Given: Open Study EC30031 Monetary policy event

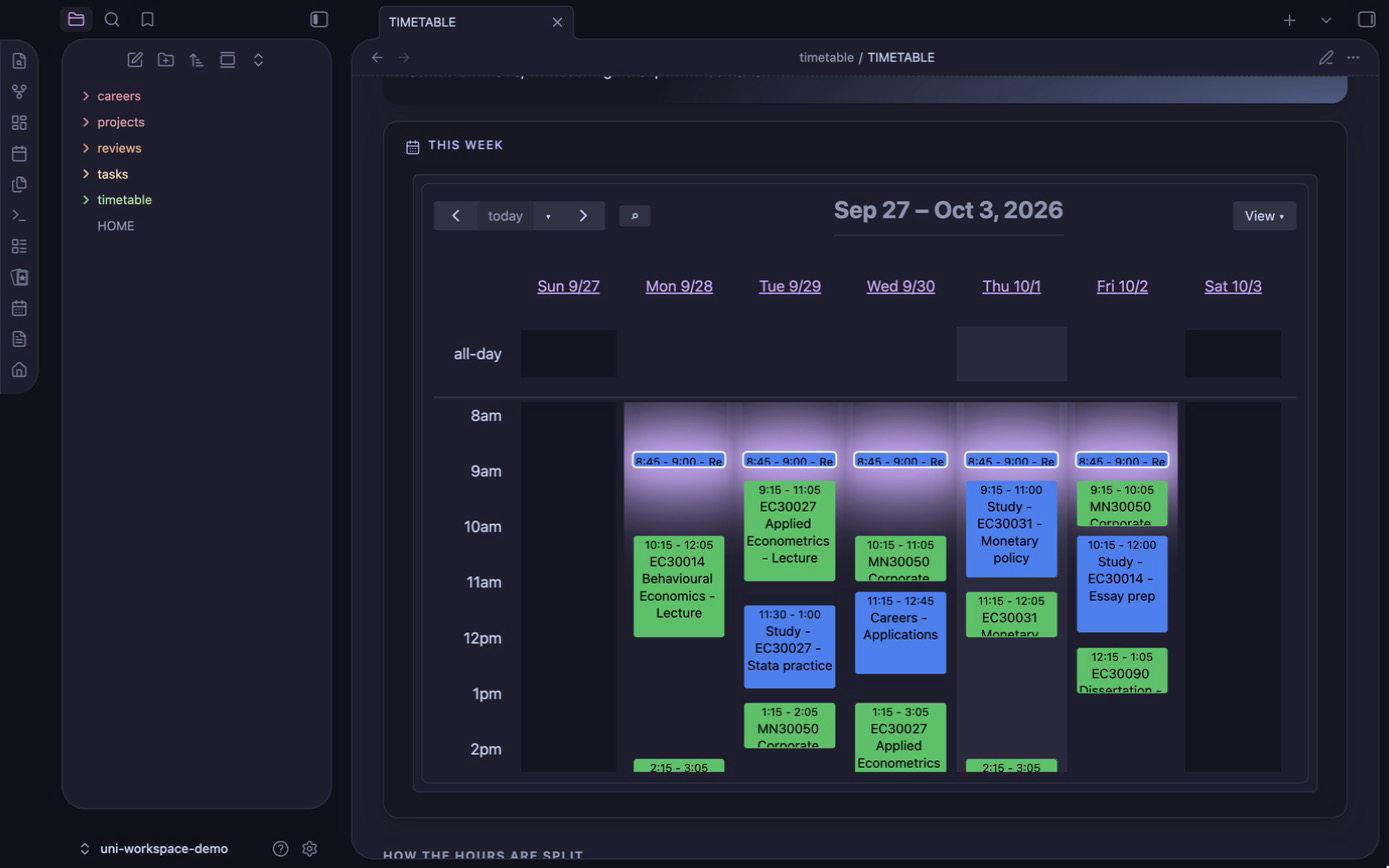Looking at the screenshot, I should pyautogui.click(x=1012, y=529).
